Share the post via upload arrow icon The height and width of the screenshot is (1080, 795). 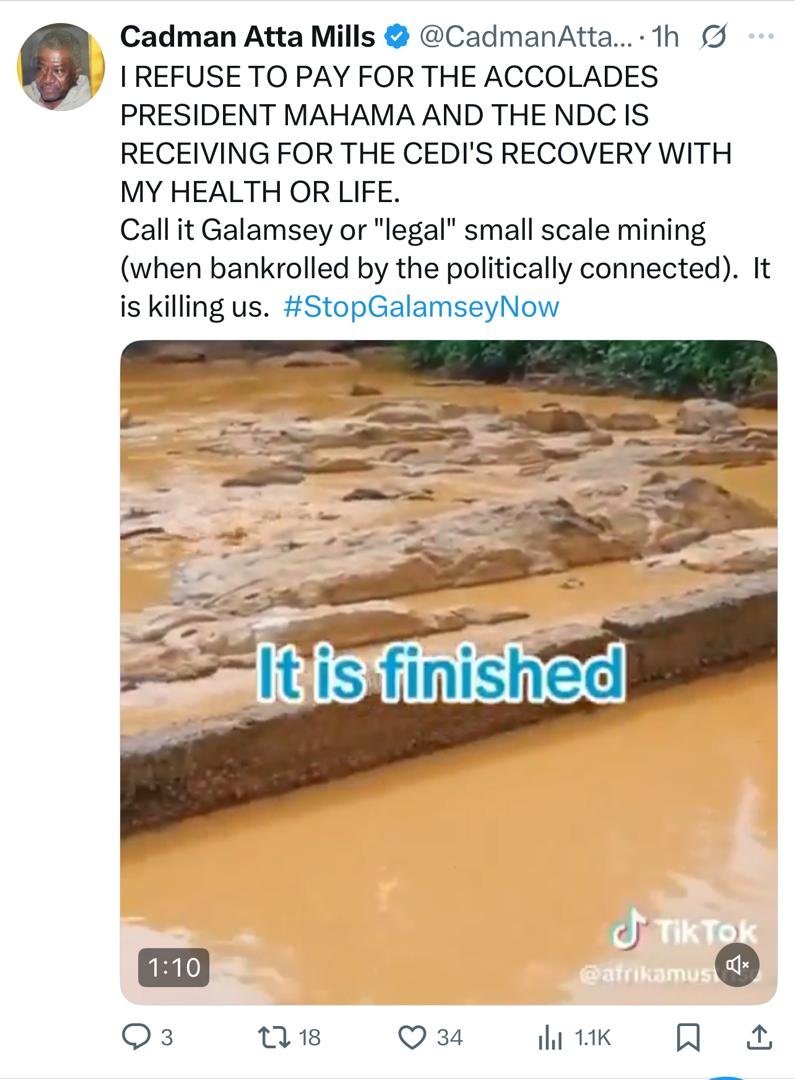pyautogui.click(x=758, y=1037)
